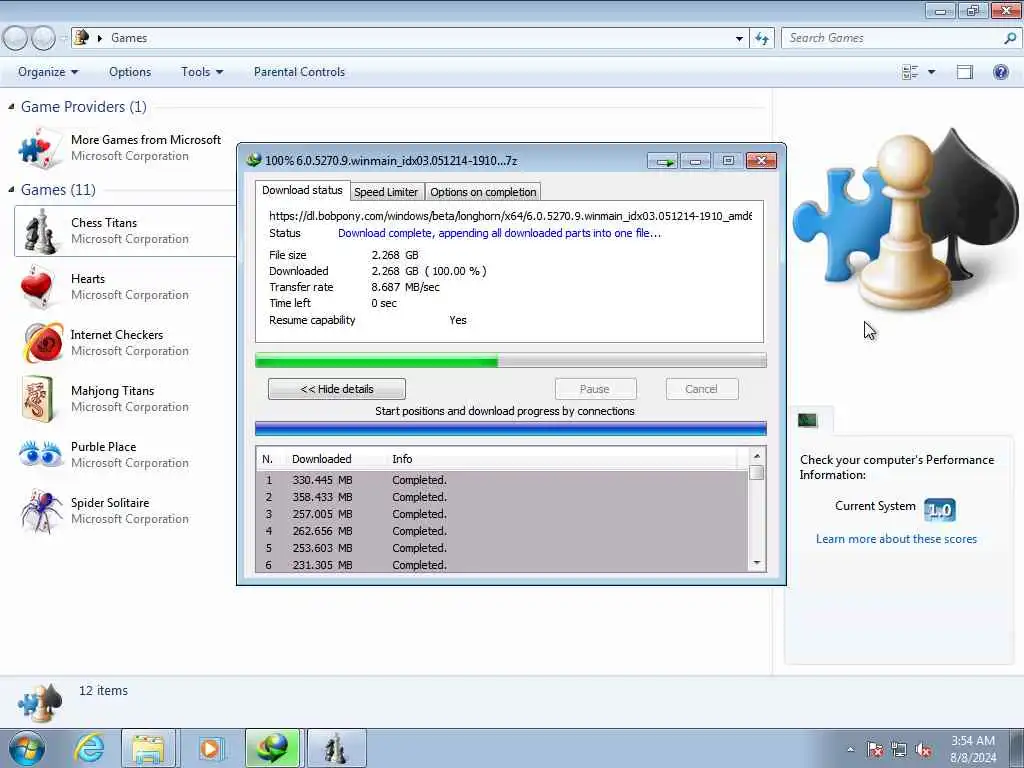The width and height of the screenshot is (1024, 768).
Task: Click the download dialog's green arrow button
Action: point(664,161)
